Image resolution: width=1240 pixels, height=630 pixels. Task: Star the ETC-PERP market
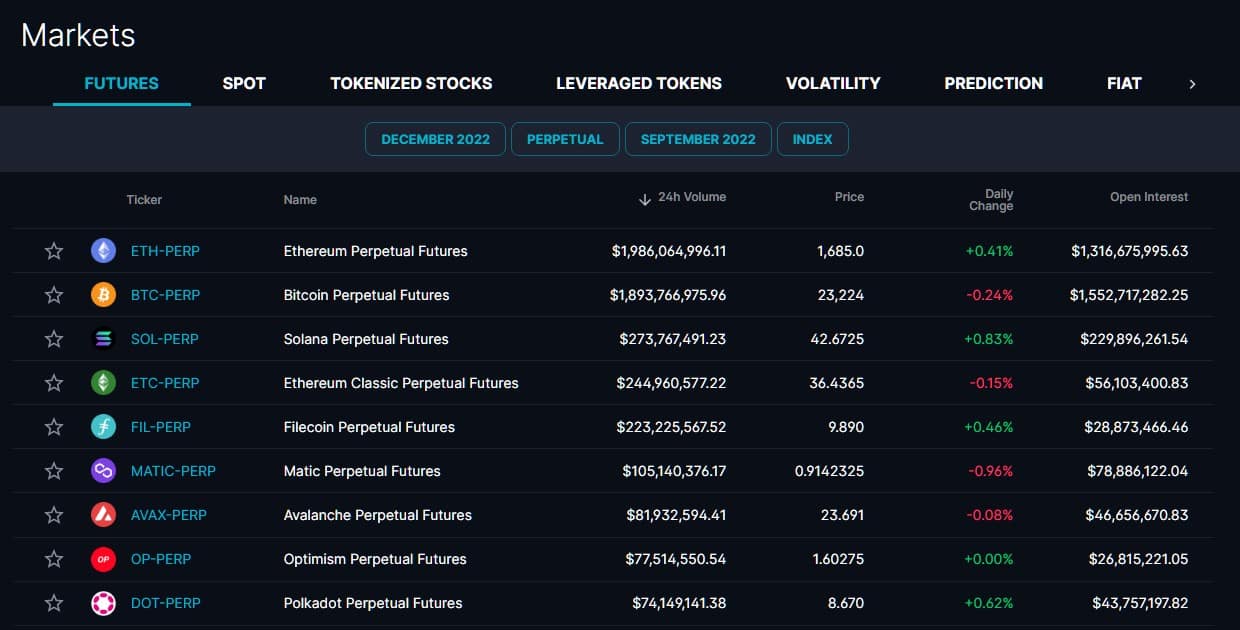click(54, 383)
